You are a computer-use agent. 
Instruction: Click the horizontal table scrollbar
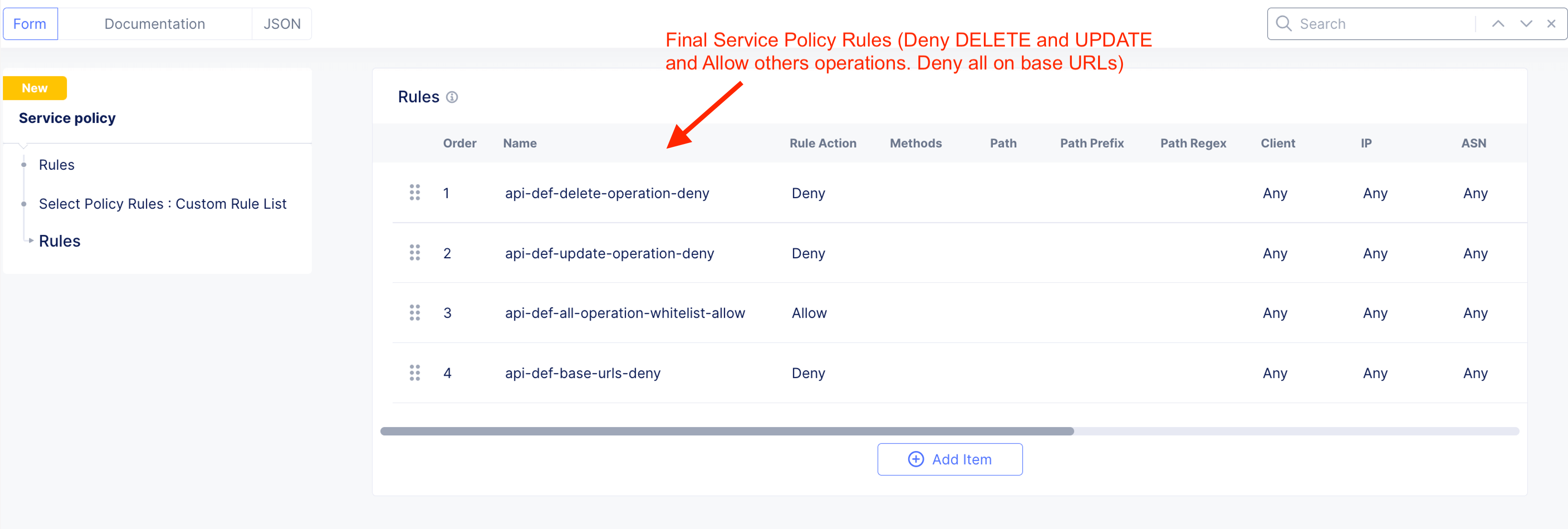pos(727,431)
